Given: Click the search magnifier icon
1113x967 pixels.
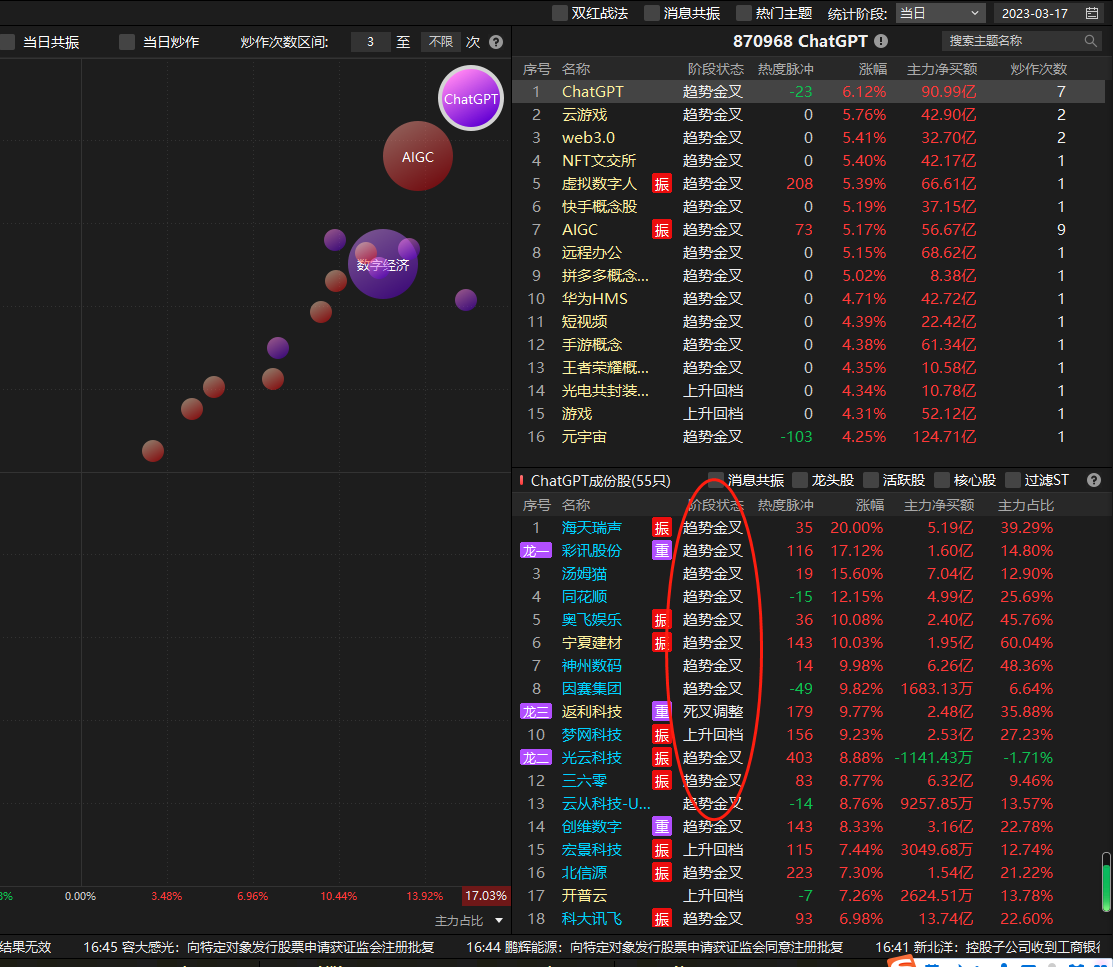Looking at the screenshot, I should click(x=1090, y=41).
